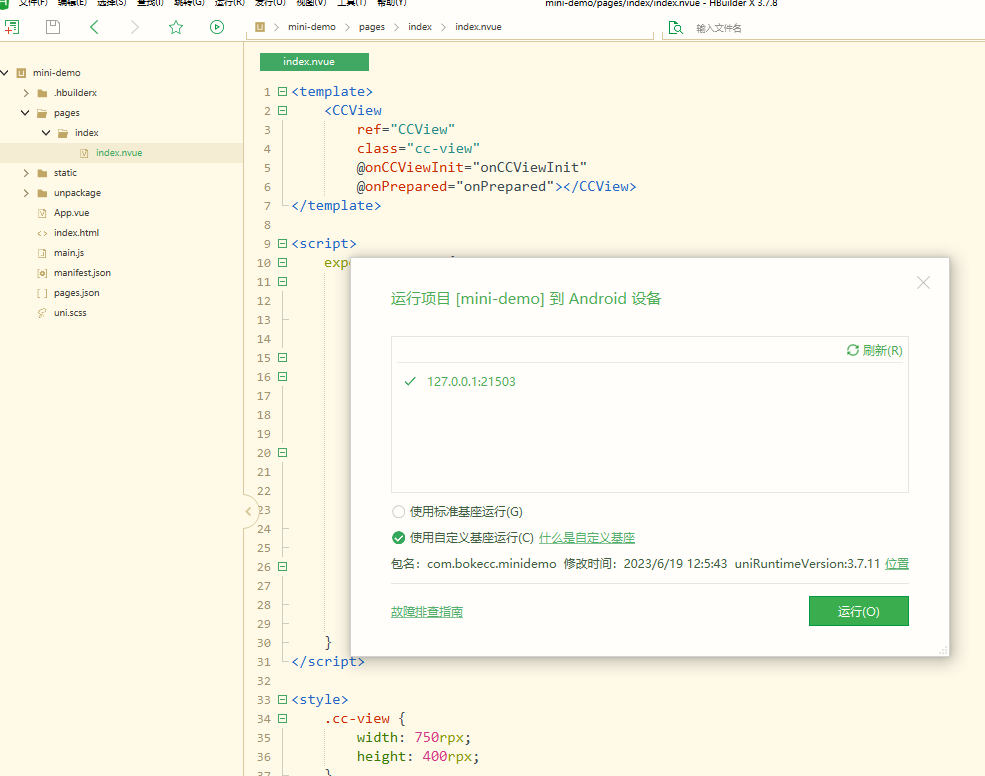Screen dimensions: 985x776
Task: Collapse the pages folder in project tree
Action: [x=26, y=113]
